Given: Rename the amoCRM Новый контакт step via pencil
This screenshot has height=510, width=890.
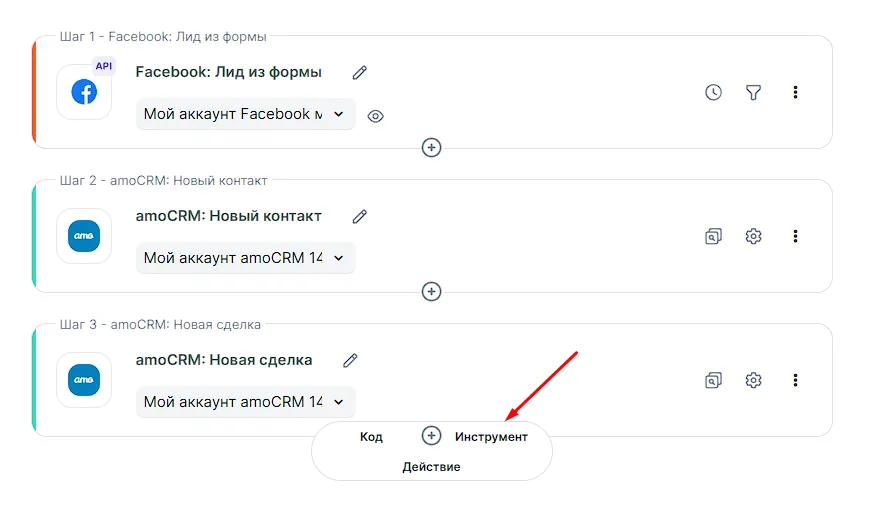Looking at the screenshot, I should point(360,216).
